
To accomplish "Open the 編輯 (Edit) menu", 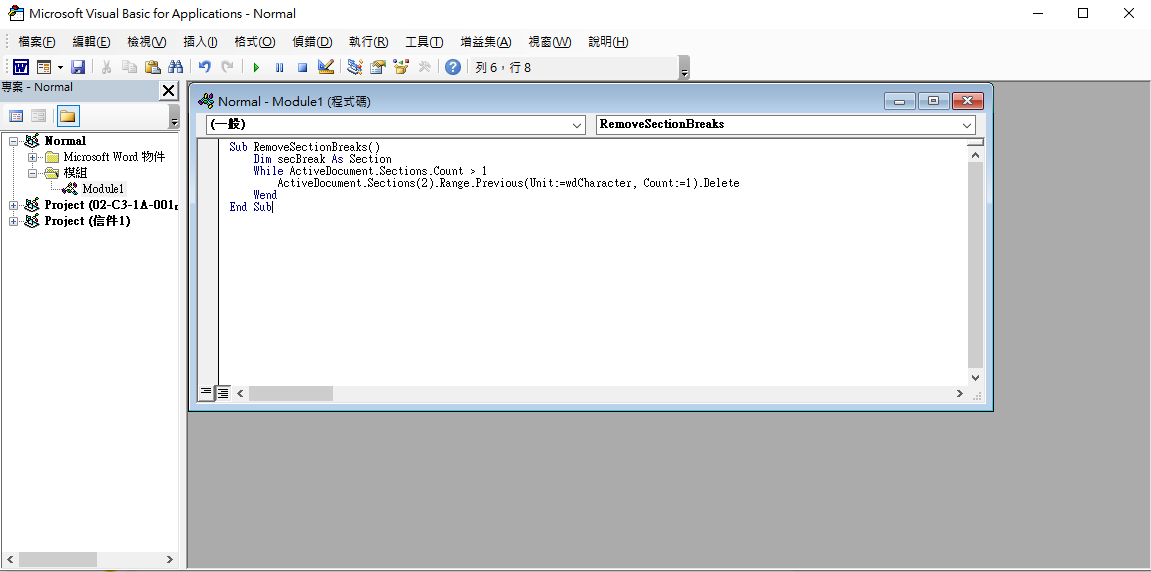I will (x=91, y=42).
